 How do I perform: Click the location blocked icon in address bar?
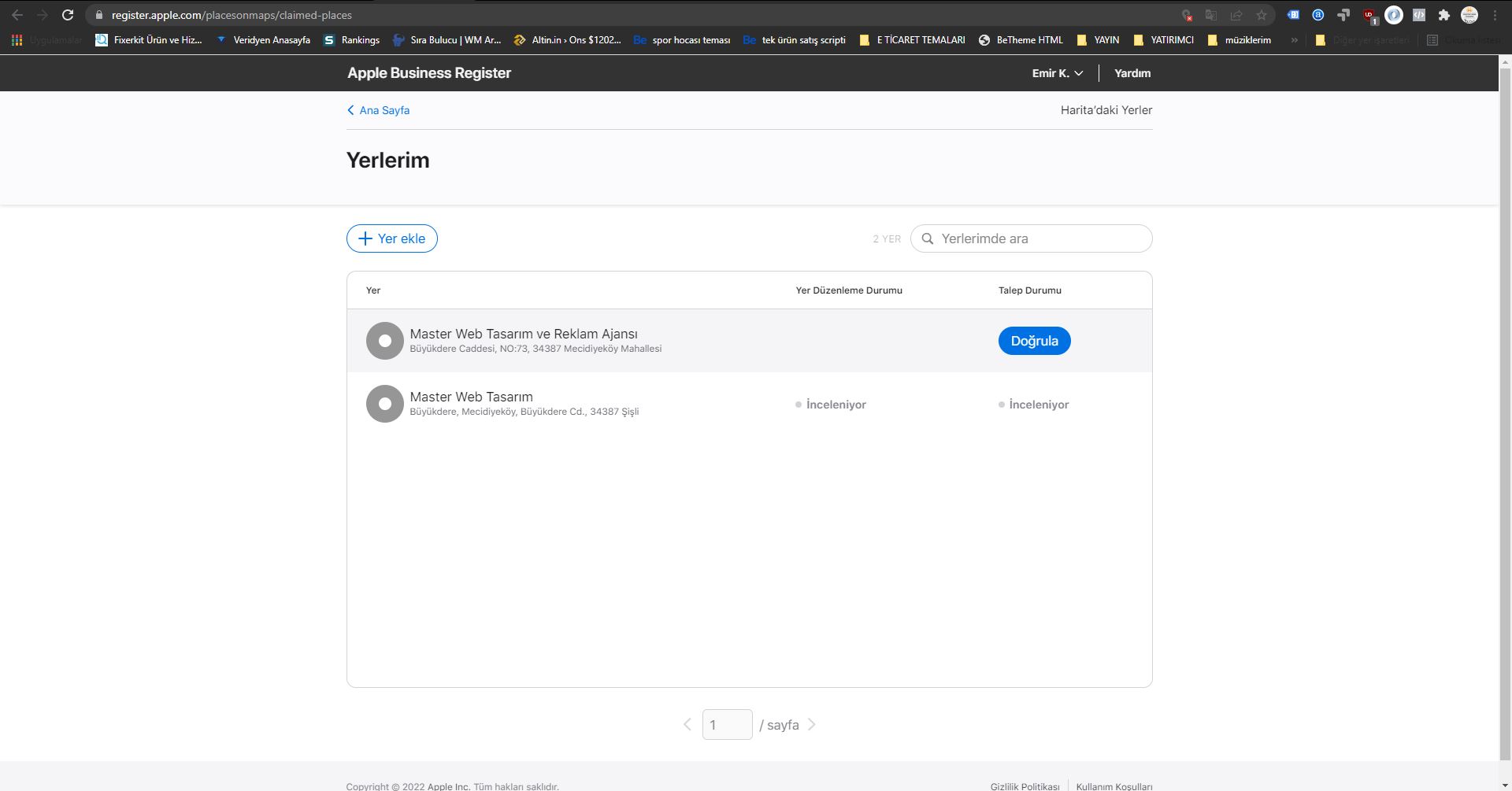click(1187, 15)
